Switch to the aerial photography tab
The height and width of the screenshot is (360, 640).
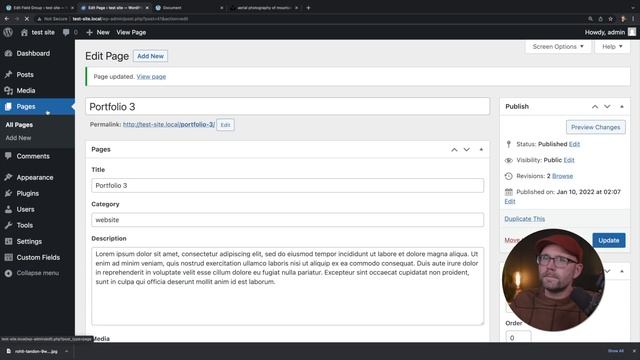pos(264,7)
